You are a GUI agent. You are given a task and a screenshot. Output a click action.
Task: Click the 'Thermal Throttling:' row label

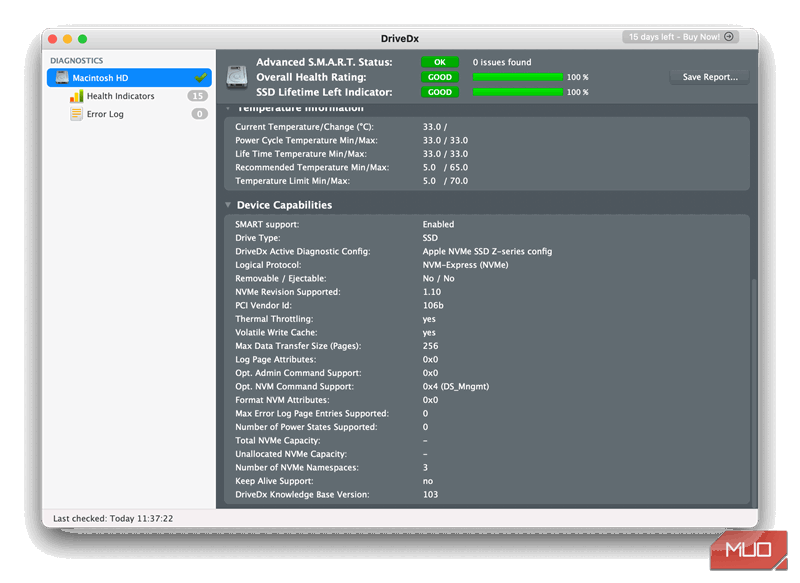tap(274, 319)
